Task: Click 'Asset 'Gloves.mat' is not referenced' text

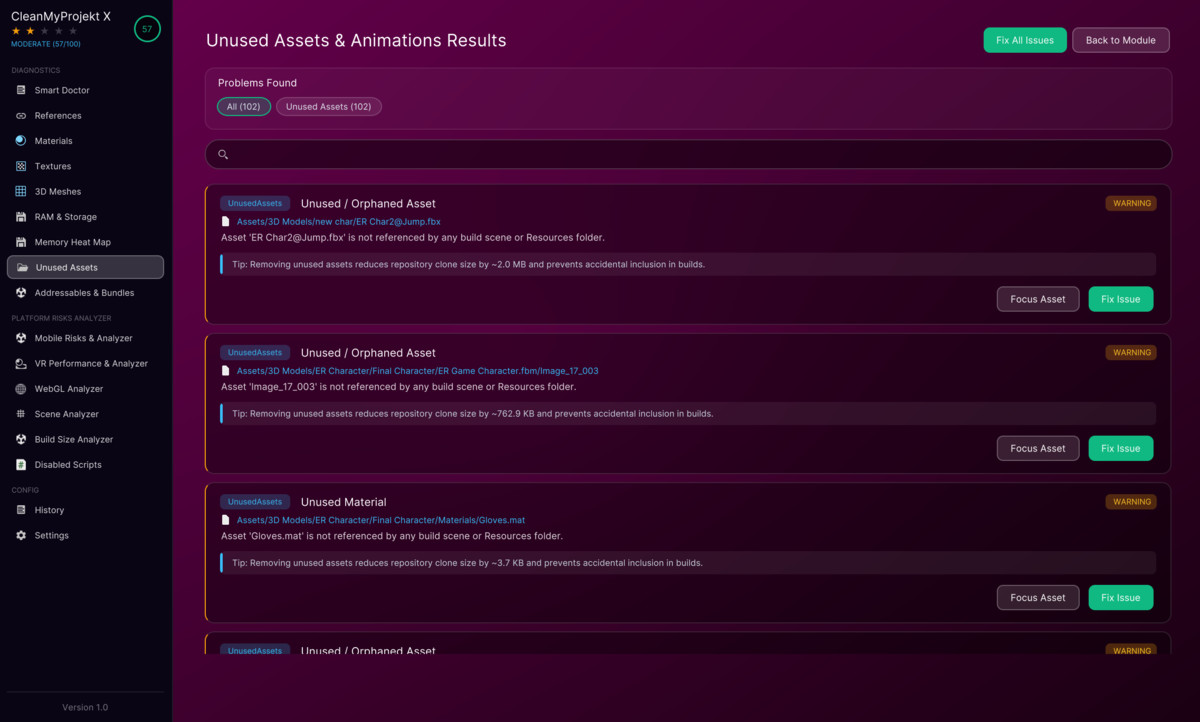Action: [392, 536]
